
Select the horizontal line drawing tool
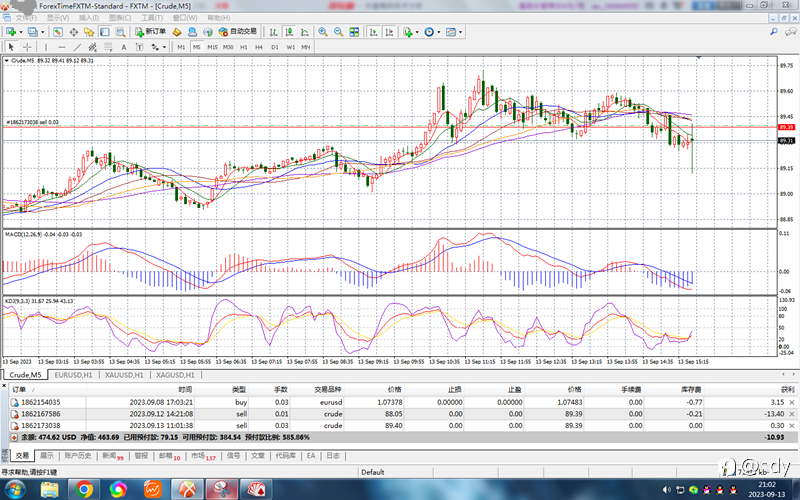coord(62,47)
